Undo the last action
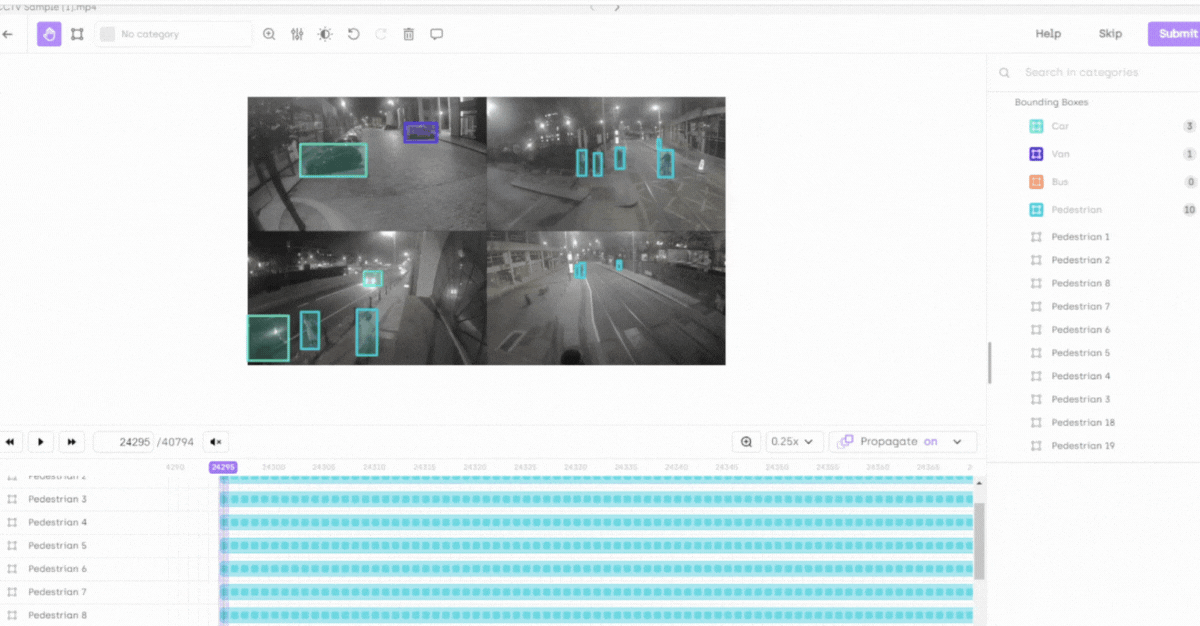1200x626 pixels. 353,34
